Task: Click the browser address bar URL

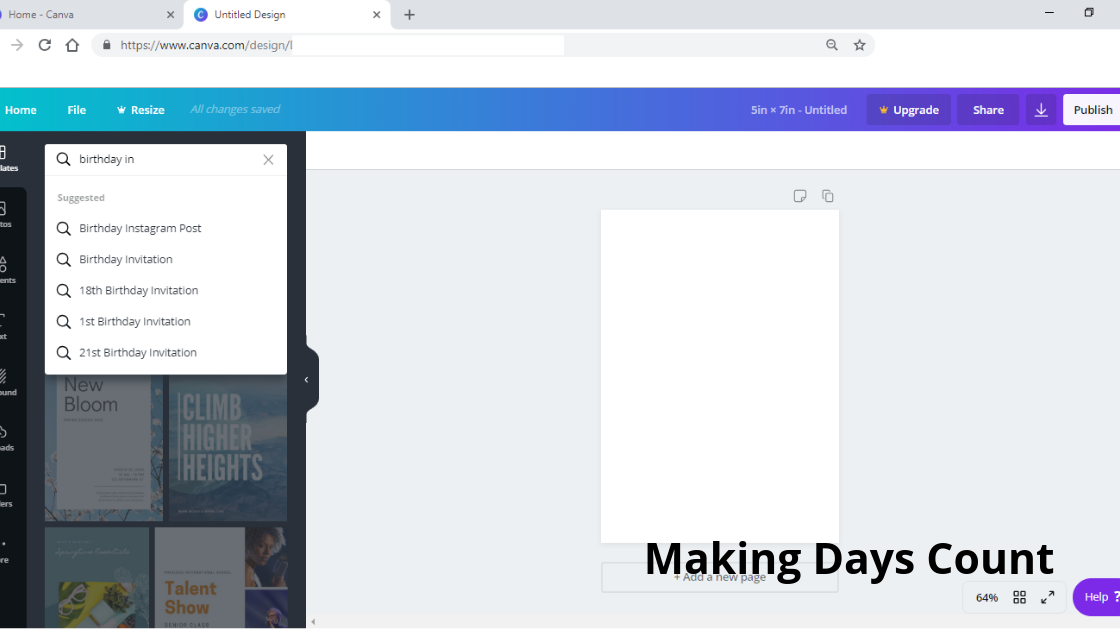Action: pos(206,45)
